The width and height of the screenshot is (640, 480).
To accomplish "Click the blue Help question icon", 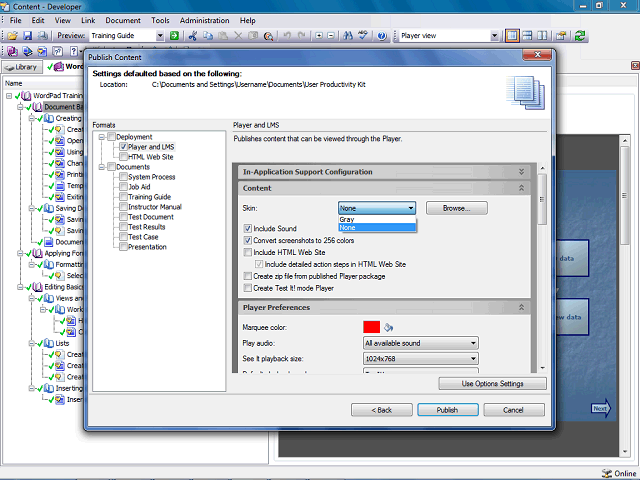I will pyautogui.click(x=382, y=36).
